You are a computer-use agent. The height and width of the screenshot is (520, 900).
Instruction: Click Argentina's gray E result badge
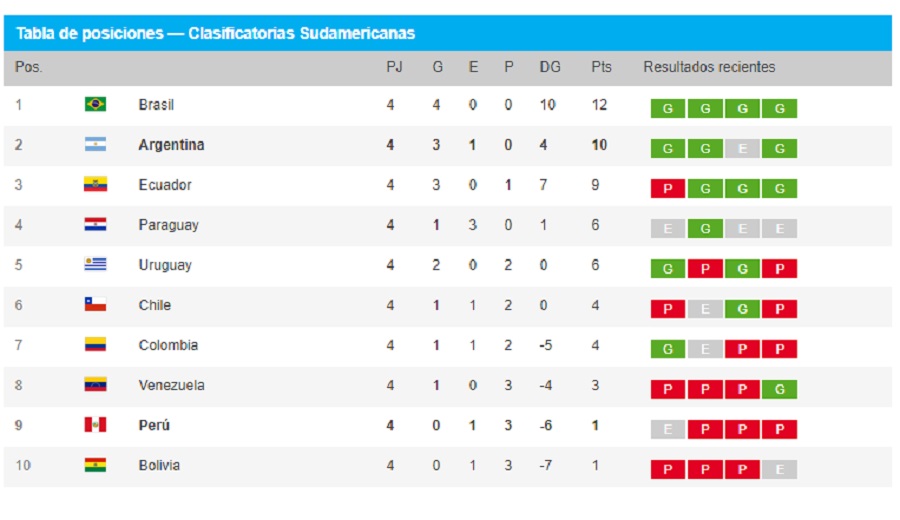tap(742, 148)
